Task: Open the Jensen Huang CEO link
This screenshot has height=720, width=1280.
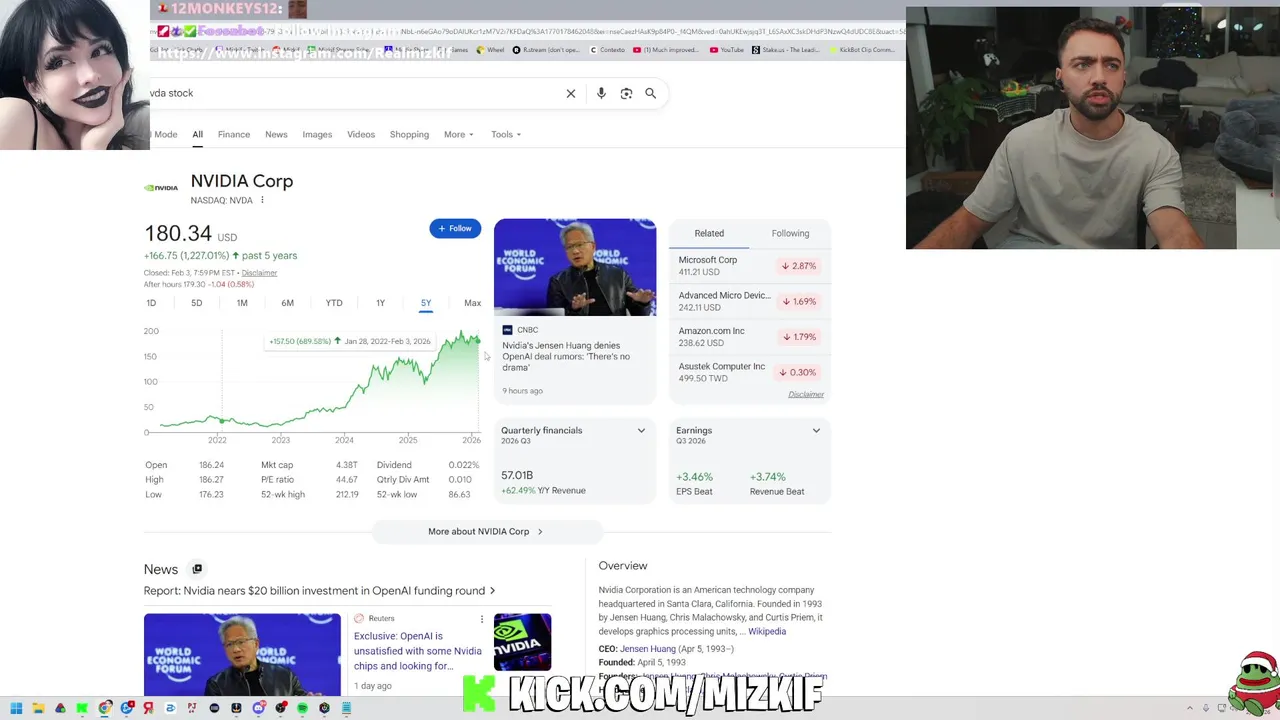Action: click(x=648, y=649)
